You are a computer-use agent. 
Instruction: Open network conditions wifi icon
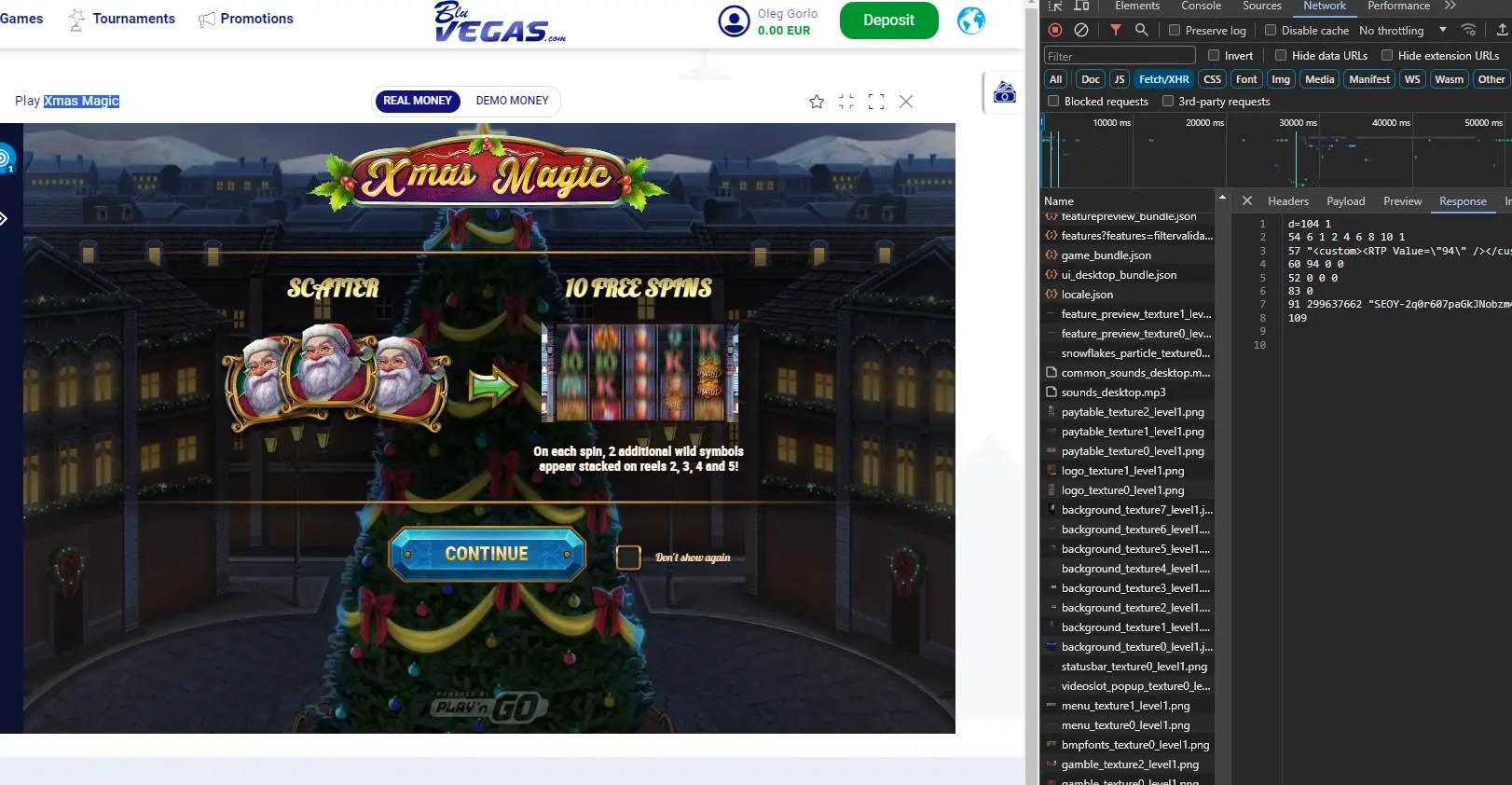click(x=1469, y=30)
